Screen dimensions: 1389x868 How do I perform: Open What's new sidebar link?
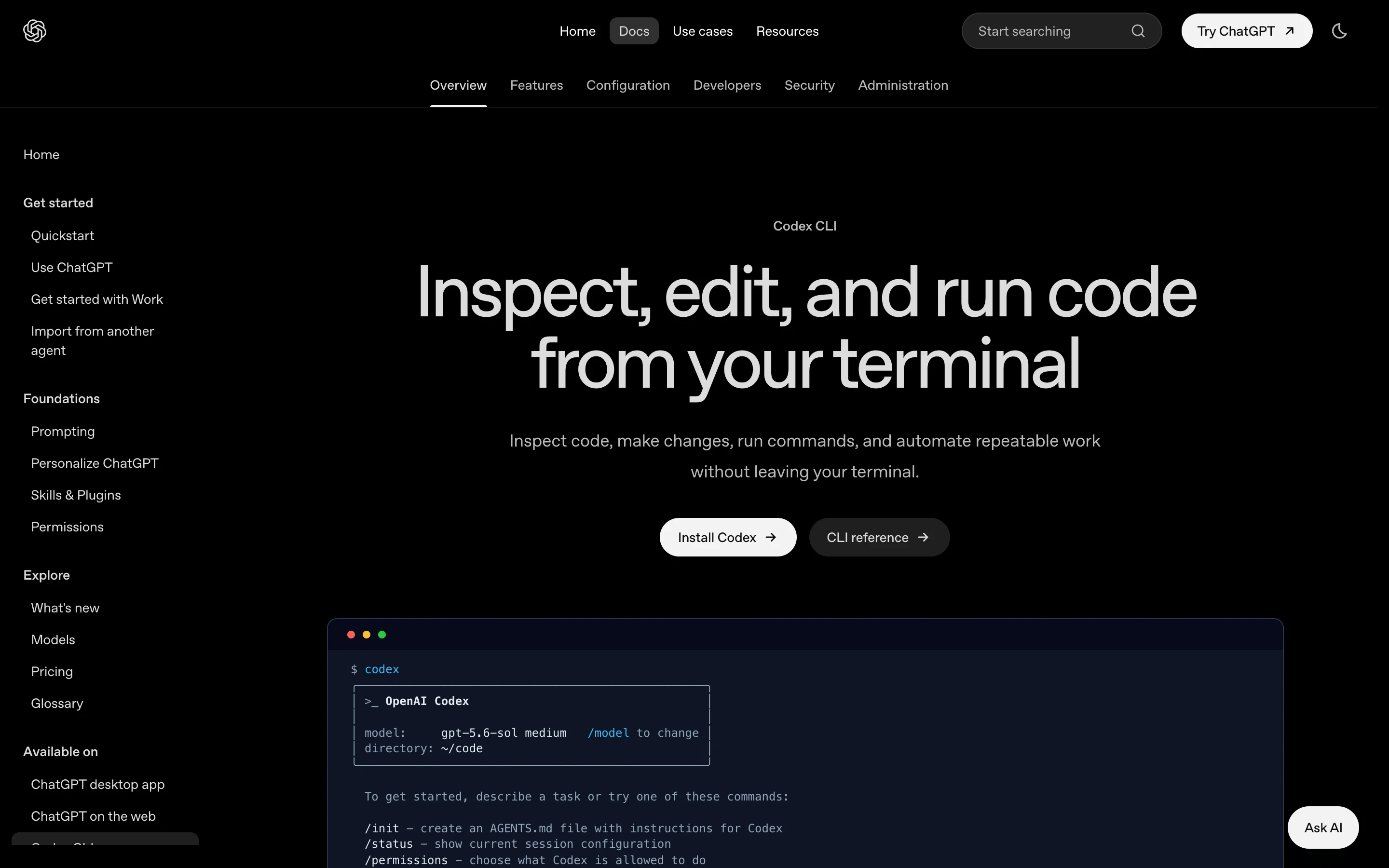65,608
